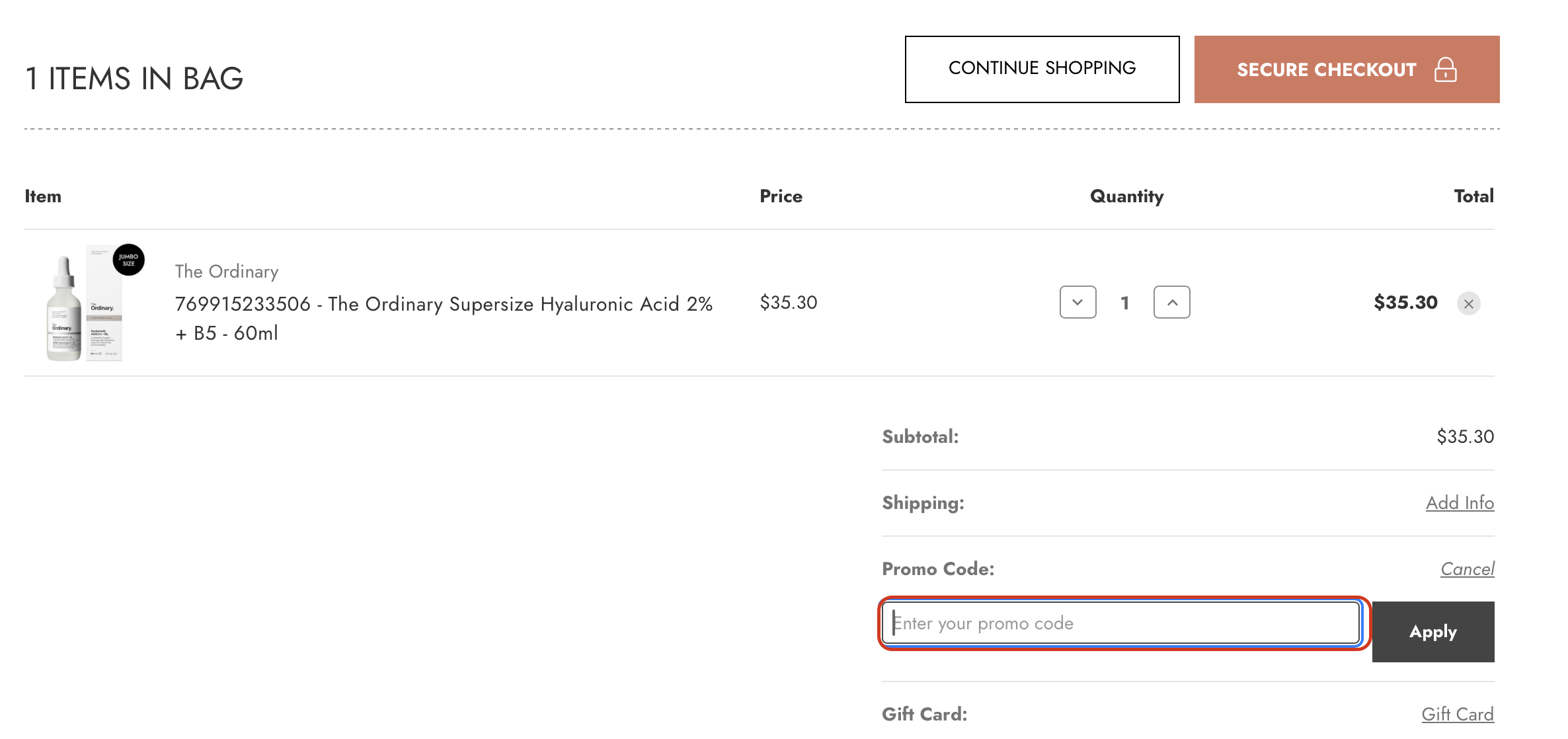Click the product name The Ordinary Supersize Hyaluronic Acid
Image resolution: width=1568 pixels, height=739 pixels.
point(444,303)
